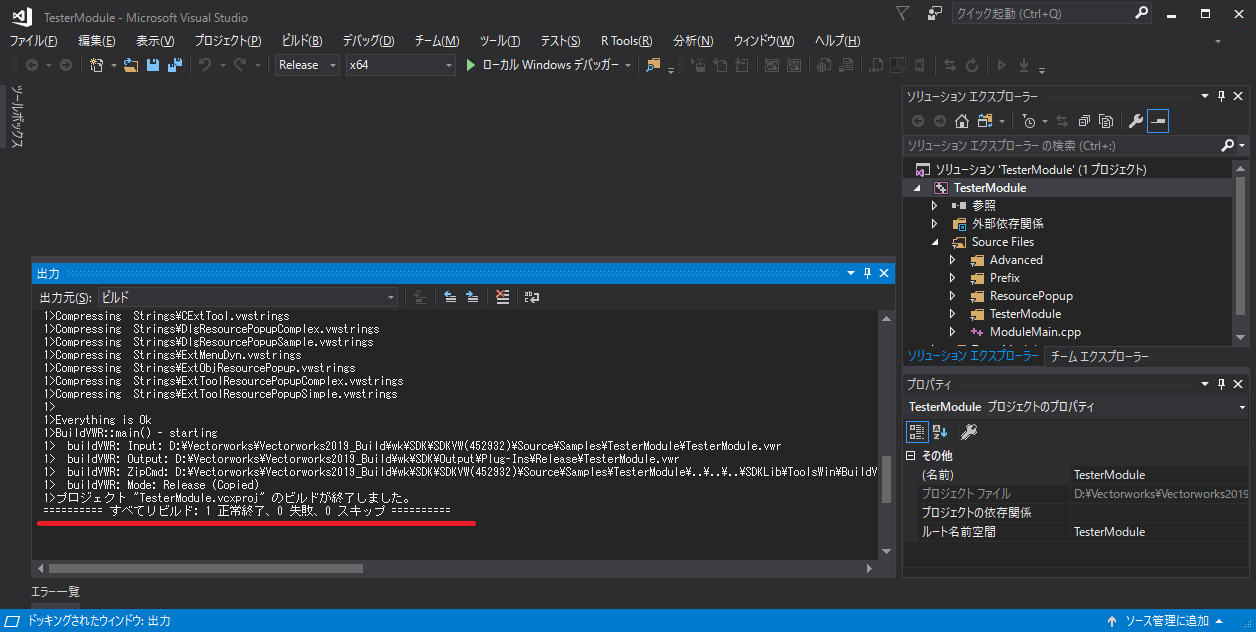This screenshot has height=632, width=1256.
Task: Clear all output text icon
Action: click(x=502, y=297)
